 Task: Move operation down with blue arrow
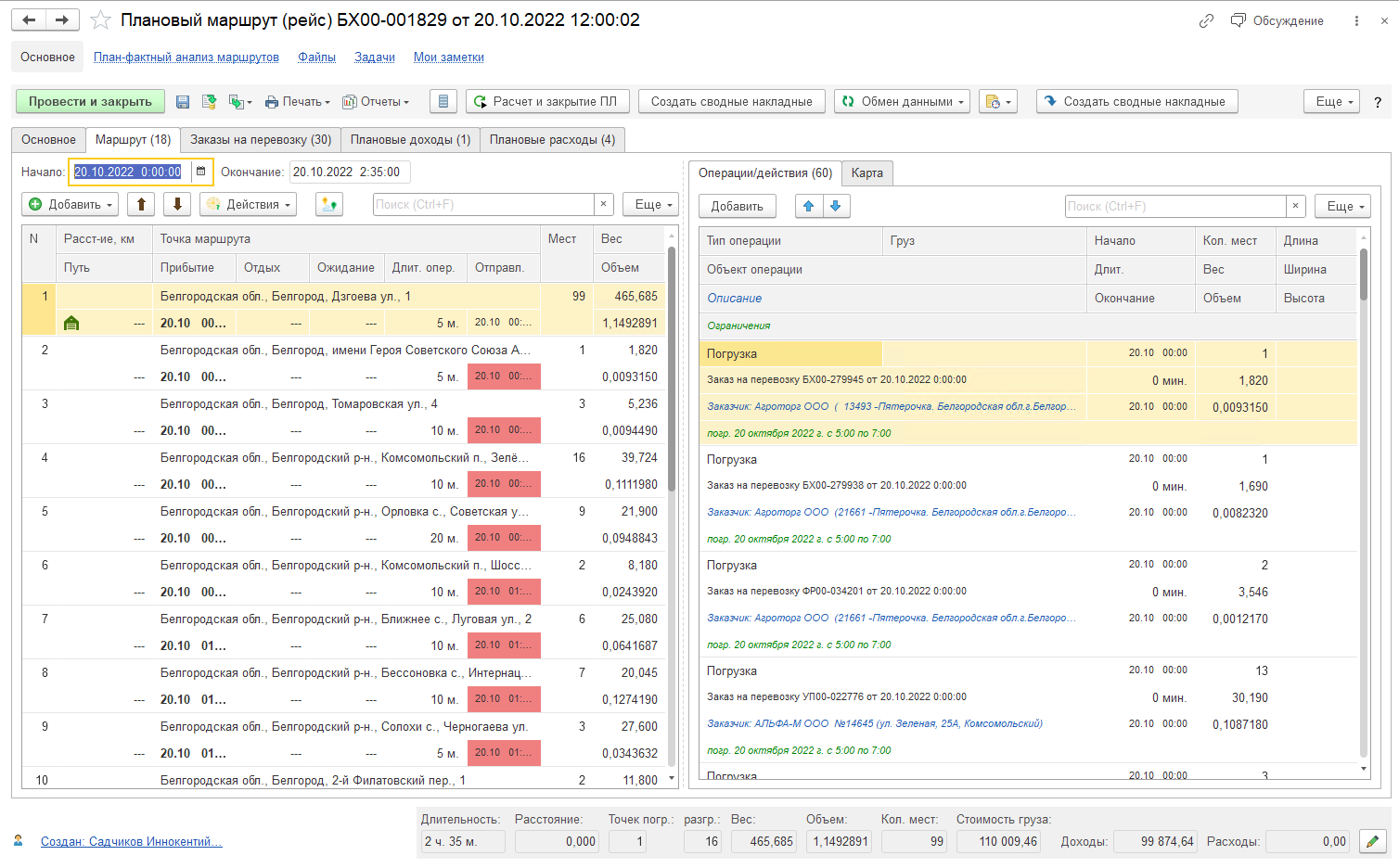836,206
